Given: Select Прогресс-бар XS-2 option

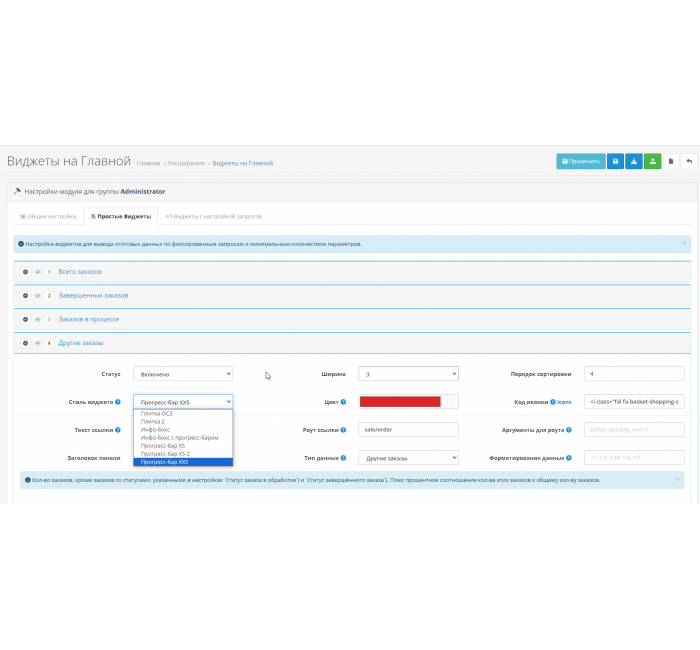Looking at the screenshot, I should 183,454.
